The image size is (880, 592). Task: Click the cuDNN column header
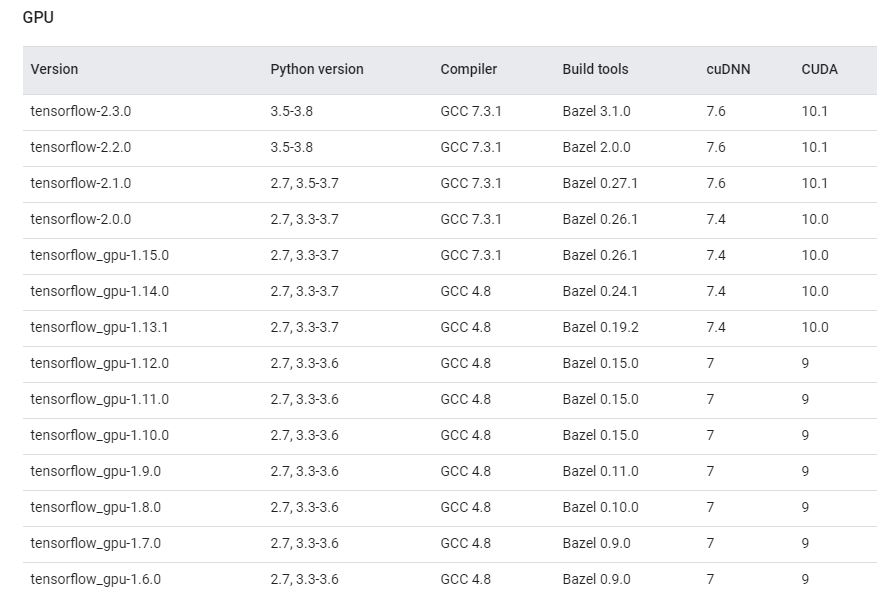tap(728, 69)
